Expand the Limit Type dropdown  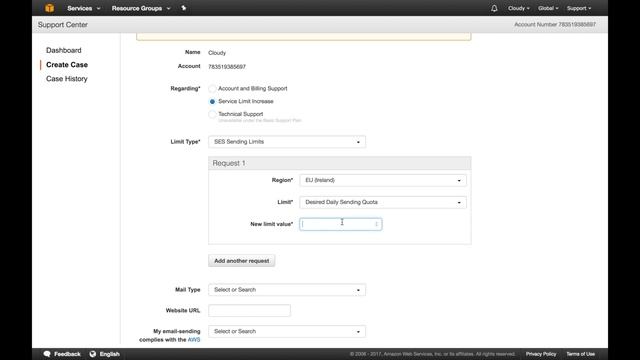(287, 142)
